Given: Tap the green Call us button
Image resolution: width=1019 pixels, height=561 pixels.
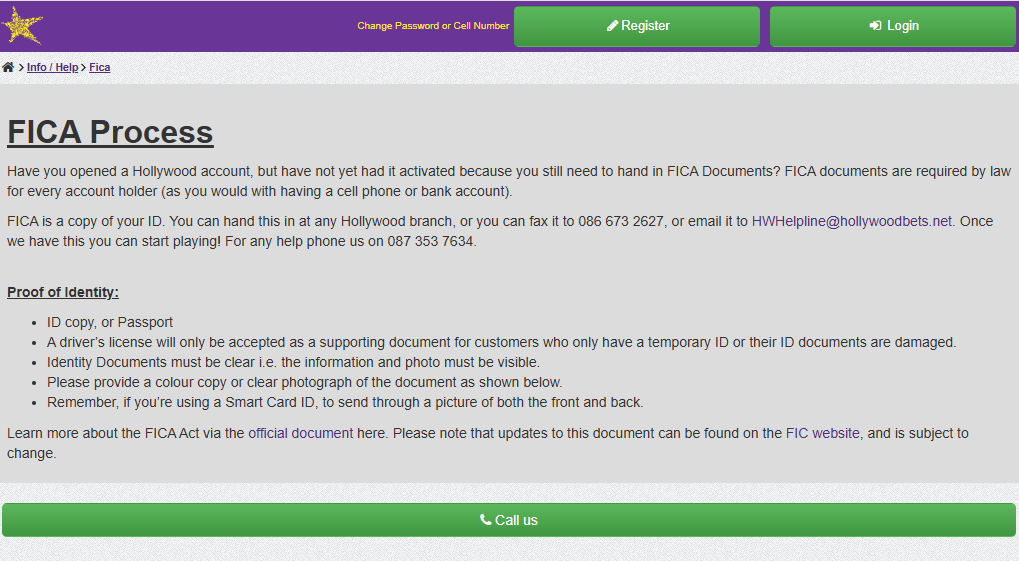Looking at the screenshot, I should tap(509, 520).
